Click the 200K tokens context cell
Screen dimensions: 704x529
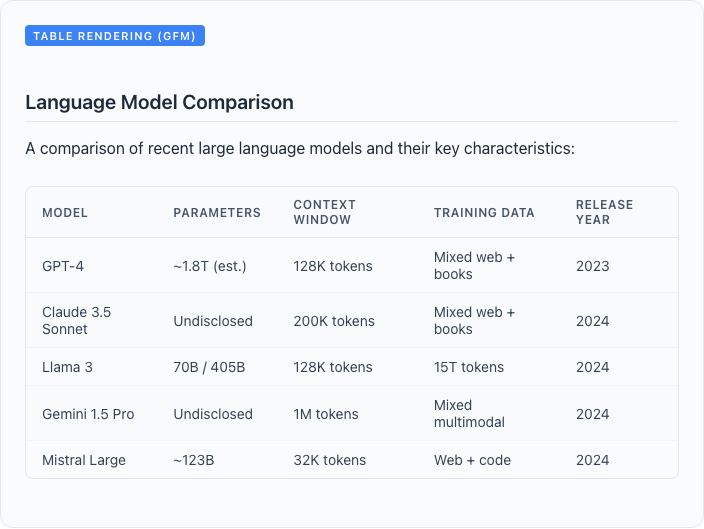point(334,321)
